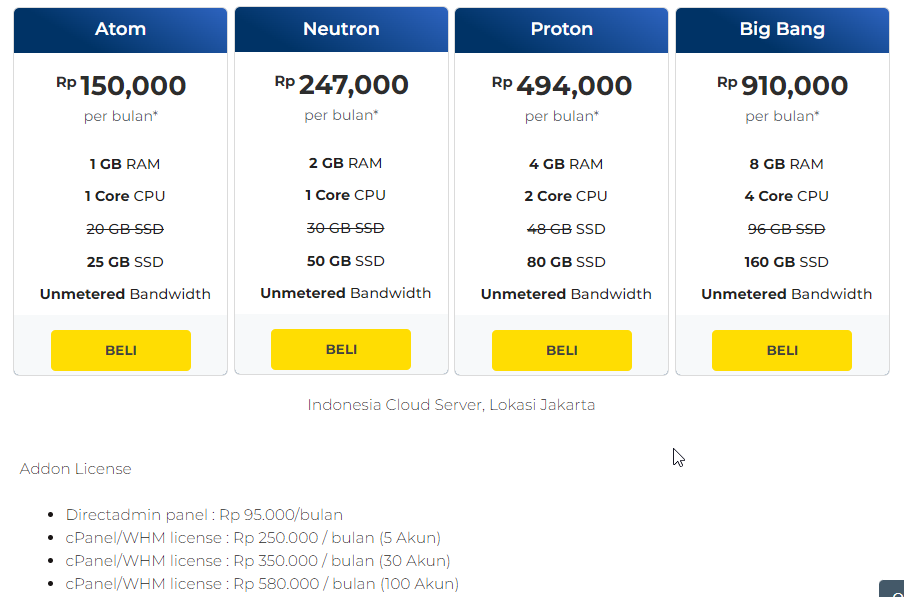
Task: Open the dark chat widget in bottom-right corner
Action: pyautogui.click(x=892, y=588)
